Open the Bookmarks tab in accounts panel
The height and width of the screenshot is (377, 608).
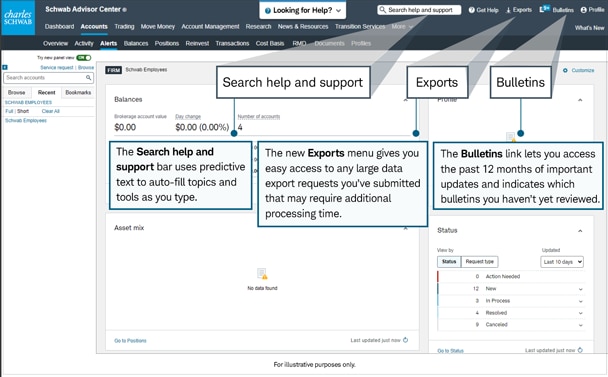(78, 92)
